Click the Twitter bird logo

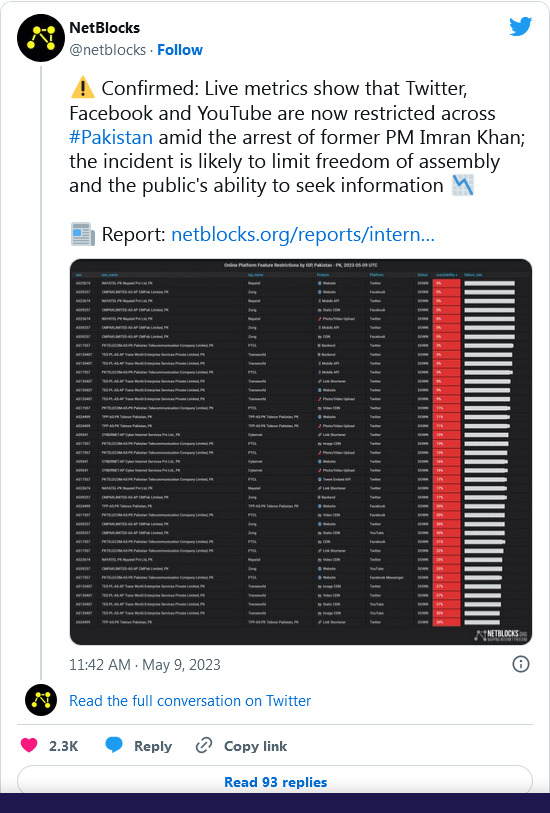click(520, 26)
